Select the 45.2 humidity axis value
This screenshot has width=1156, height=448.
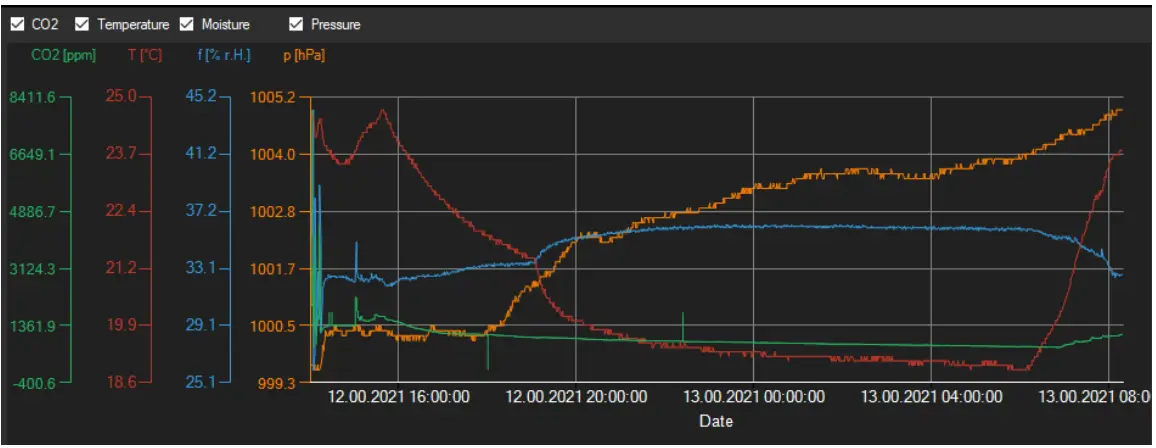click(200, 97)
